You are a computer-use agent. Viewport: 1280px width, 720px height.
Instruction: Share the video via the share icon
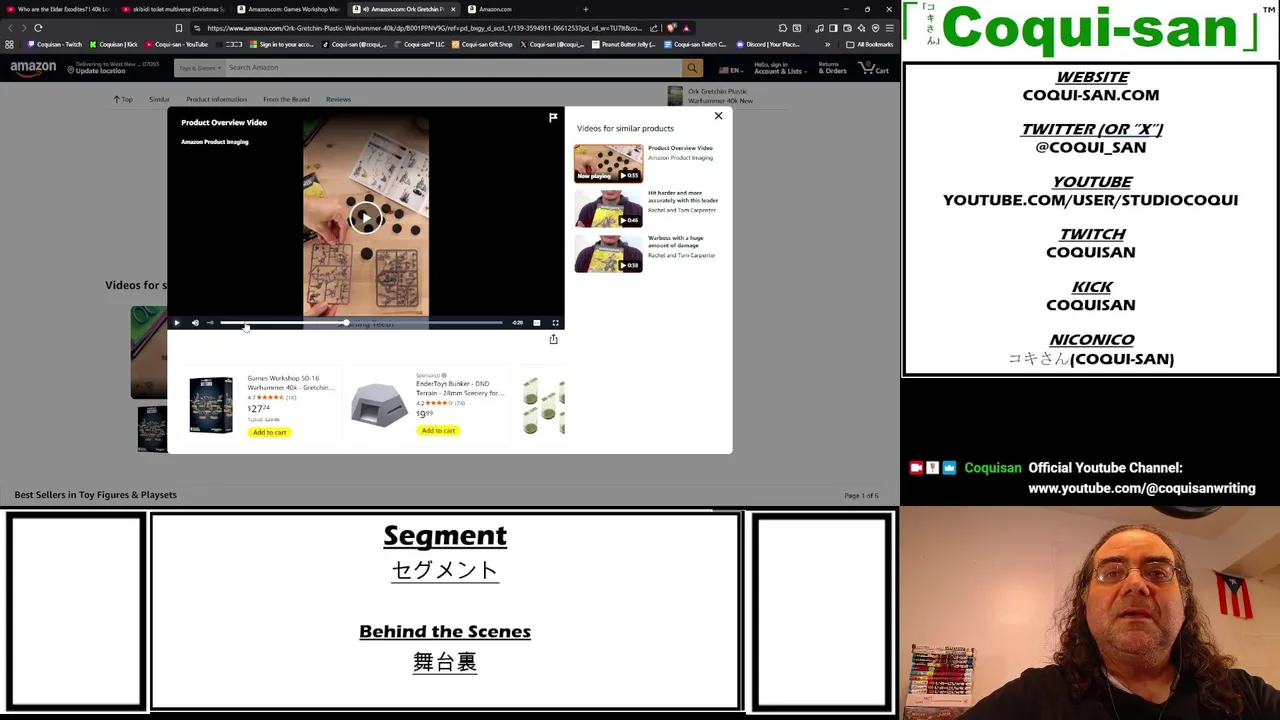[x=553, y=339]
